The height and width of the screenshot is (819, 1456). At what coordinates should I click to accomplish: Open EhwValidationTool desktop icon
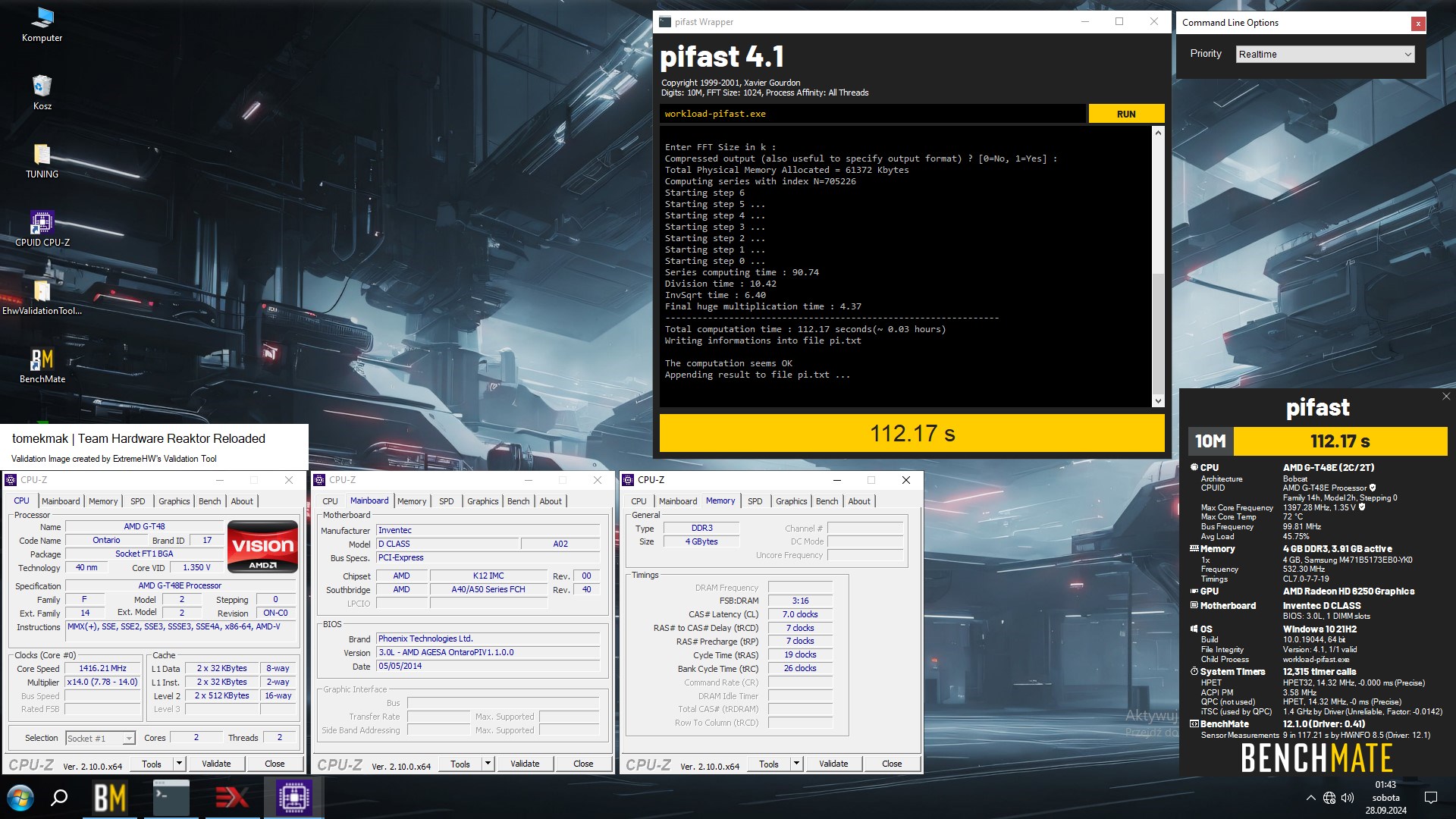42,297
